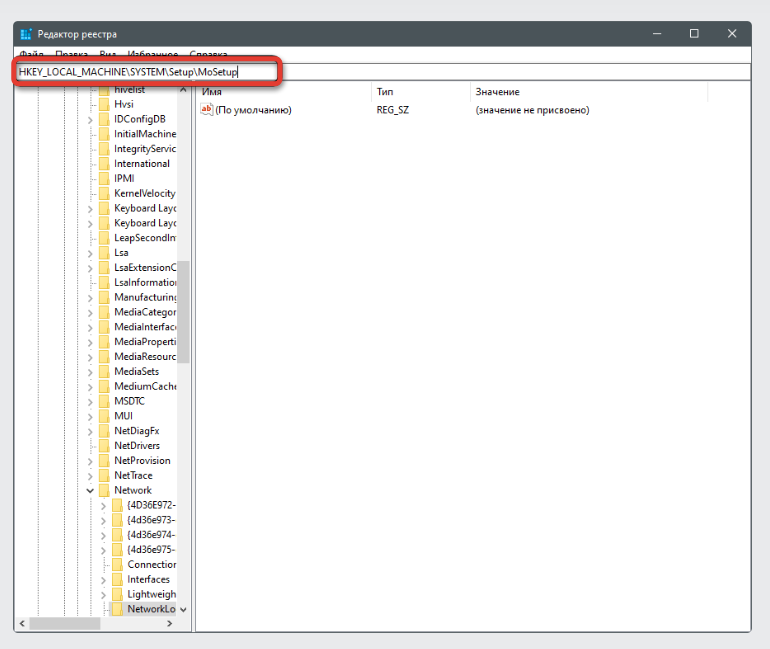
Task: Select the Lightweigh key label
Action: coord(152,594)
